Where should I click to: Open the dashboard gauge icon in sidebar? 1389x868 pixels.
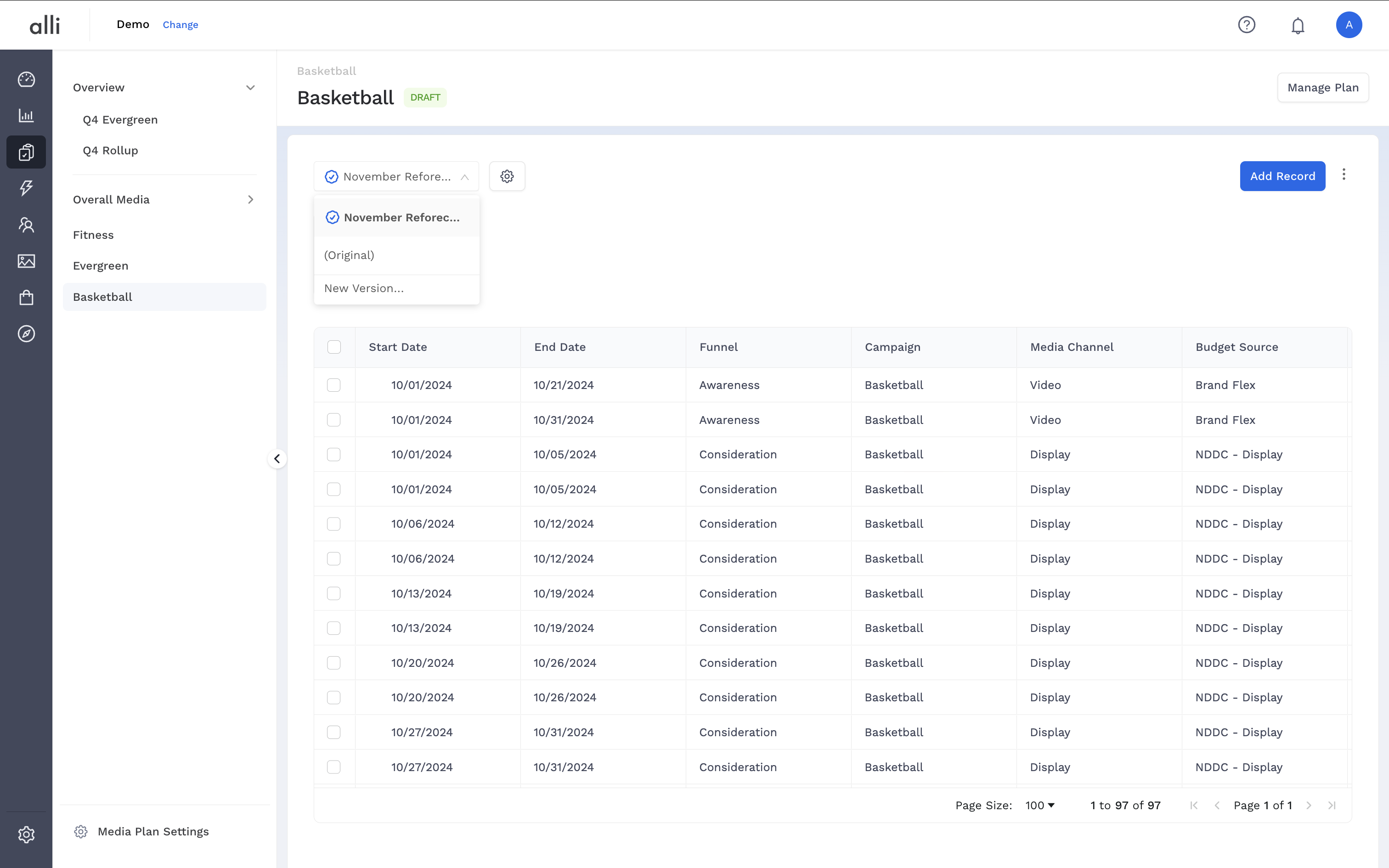click(26, 79)
